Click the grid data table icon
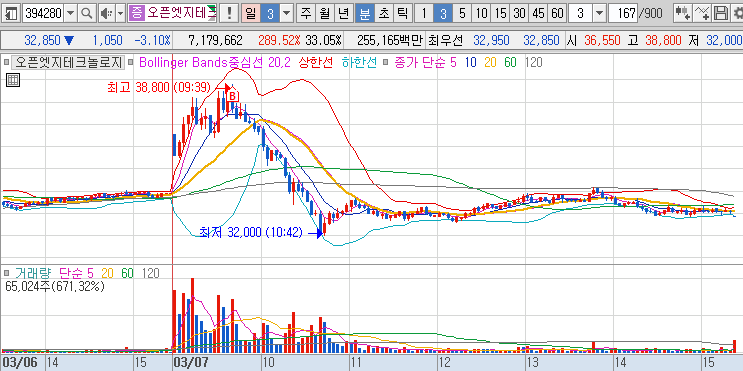Viewport: 743px width, 371px height. tap(13, 81)
